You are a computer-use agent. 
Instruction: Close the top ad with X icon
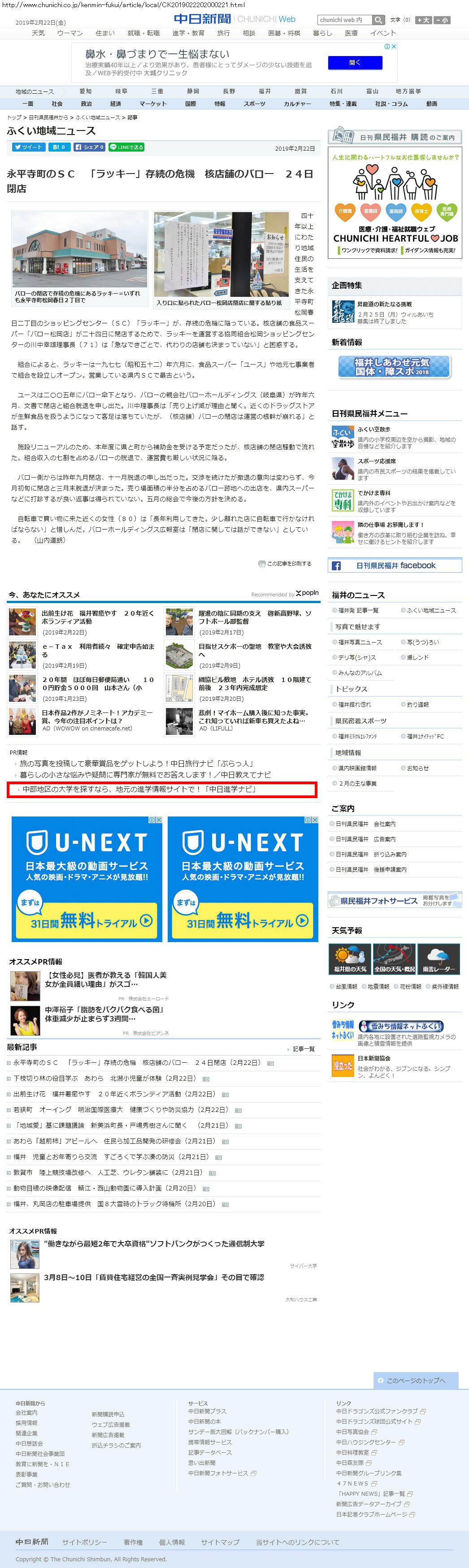(394, 46)
